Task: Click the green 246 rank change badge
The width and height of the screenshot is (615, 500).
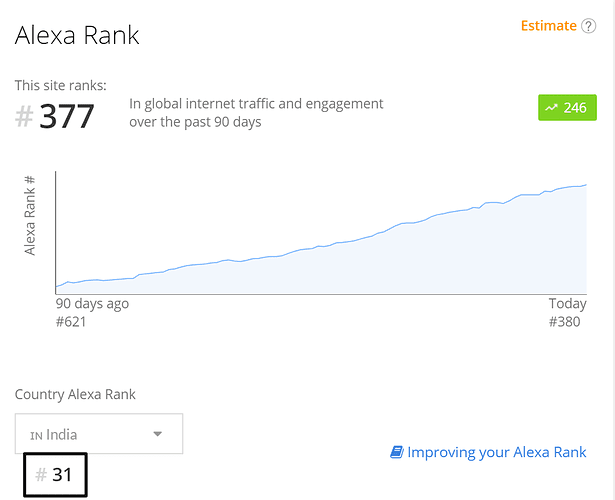Action: click(x=567, y=107)
